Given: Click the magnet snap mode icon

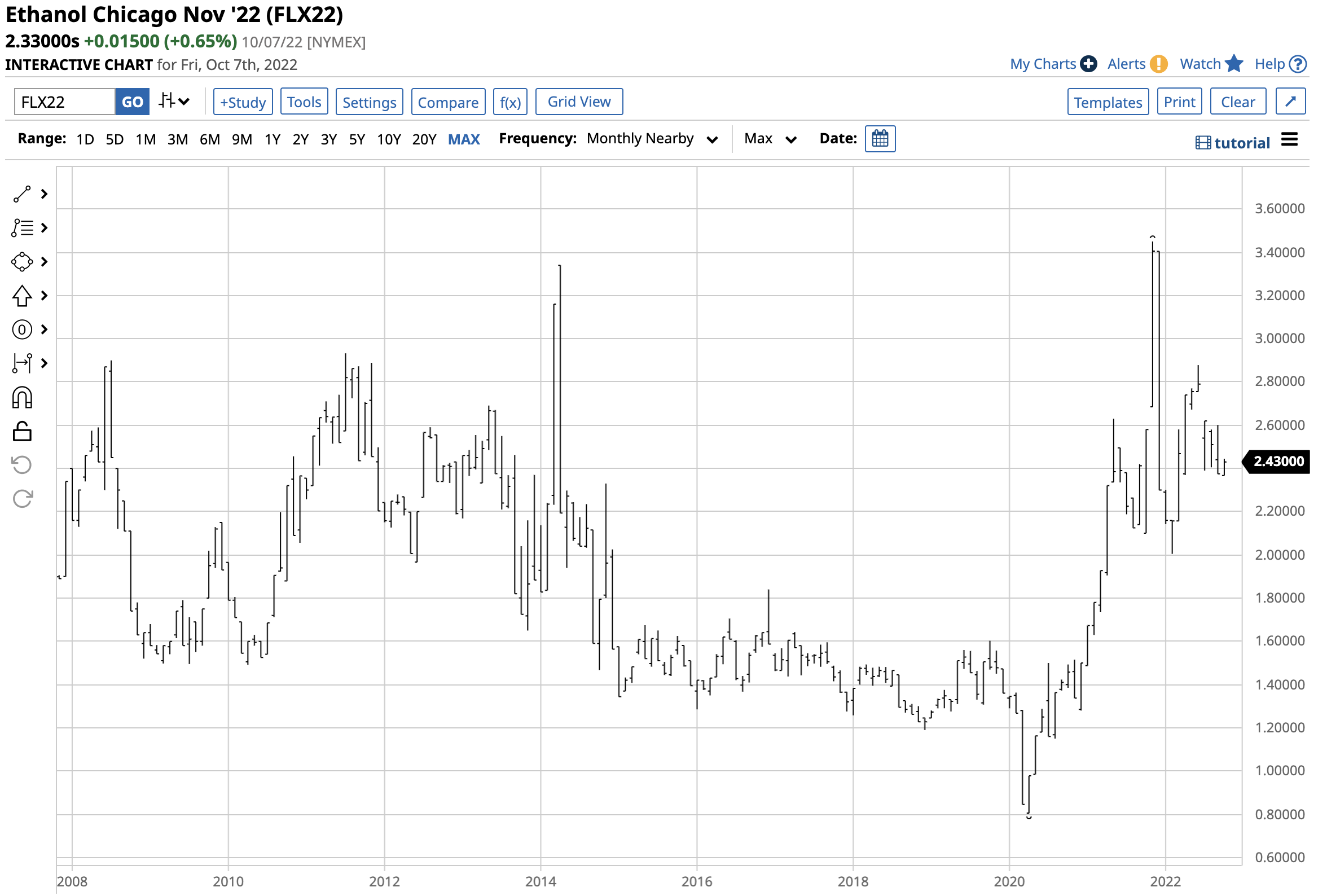Looking at the screenshot, I should coord(21,398).
